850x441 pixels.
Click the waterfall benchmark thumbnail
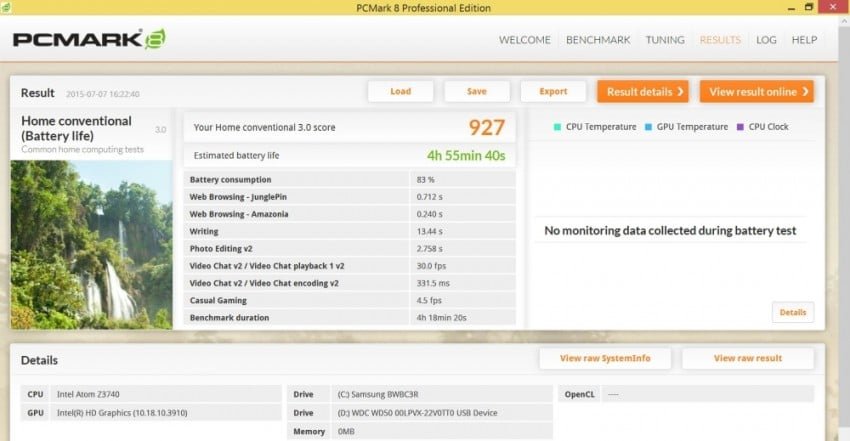click(92, 244)
